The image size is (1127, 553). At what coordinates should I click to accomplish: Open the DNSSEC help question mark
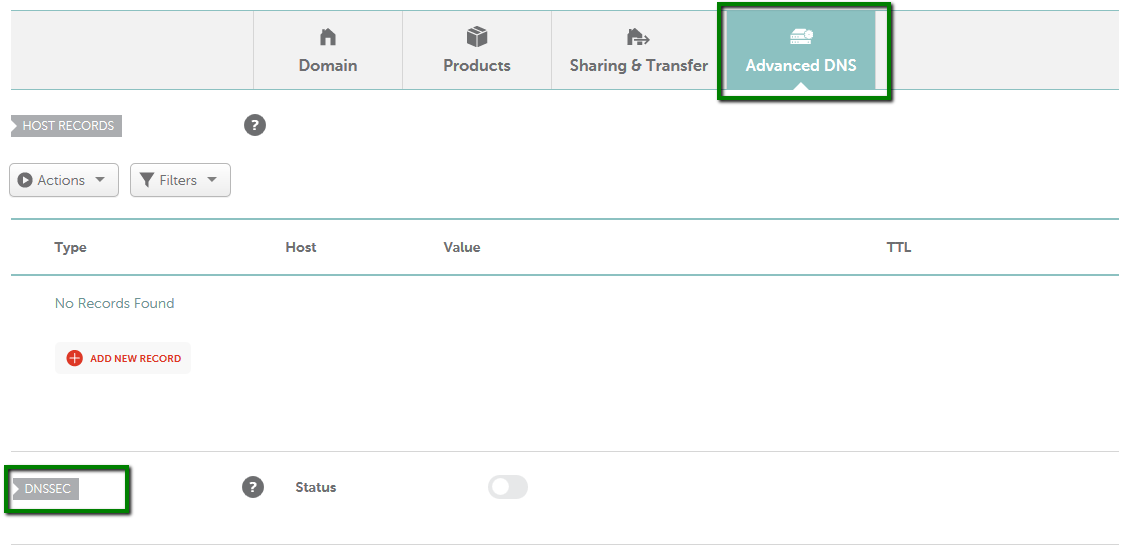253,487
